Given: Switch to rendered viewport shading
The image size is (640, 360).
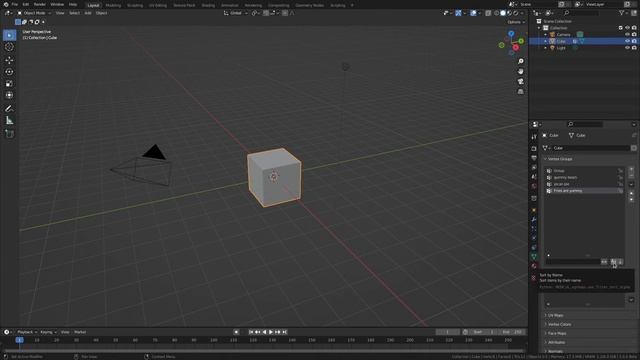Looking at the screenshot, I should (516, 13).
